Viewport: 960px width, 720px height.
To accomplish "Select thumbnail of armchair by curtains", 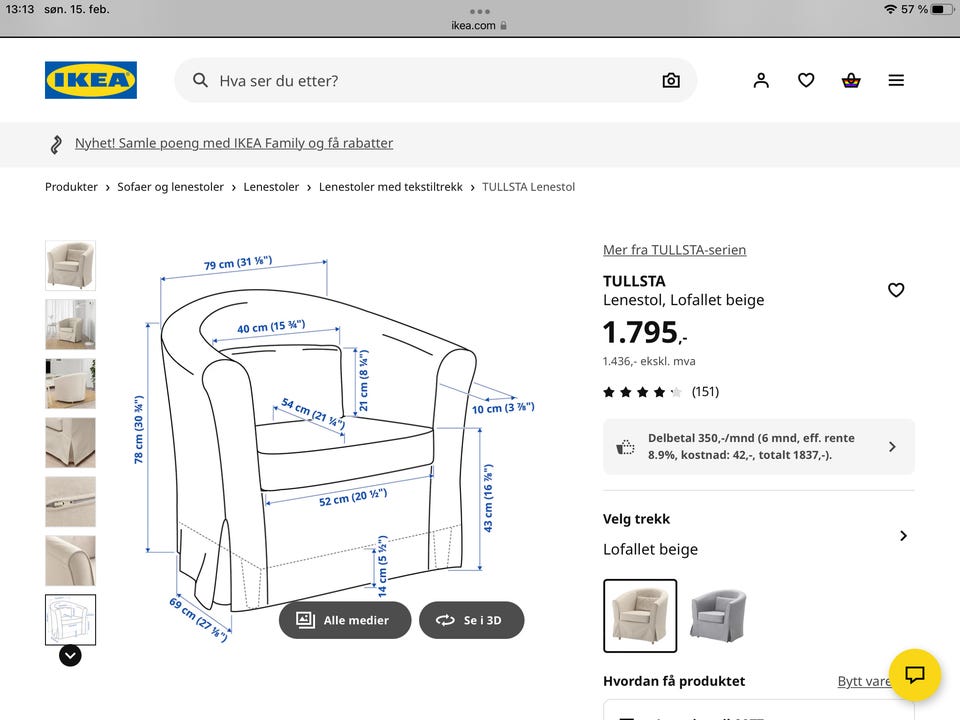I will point(70,324).
